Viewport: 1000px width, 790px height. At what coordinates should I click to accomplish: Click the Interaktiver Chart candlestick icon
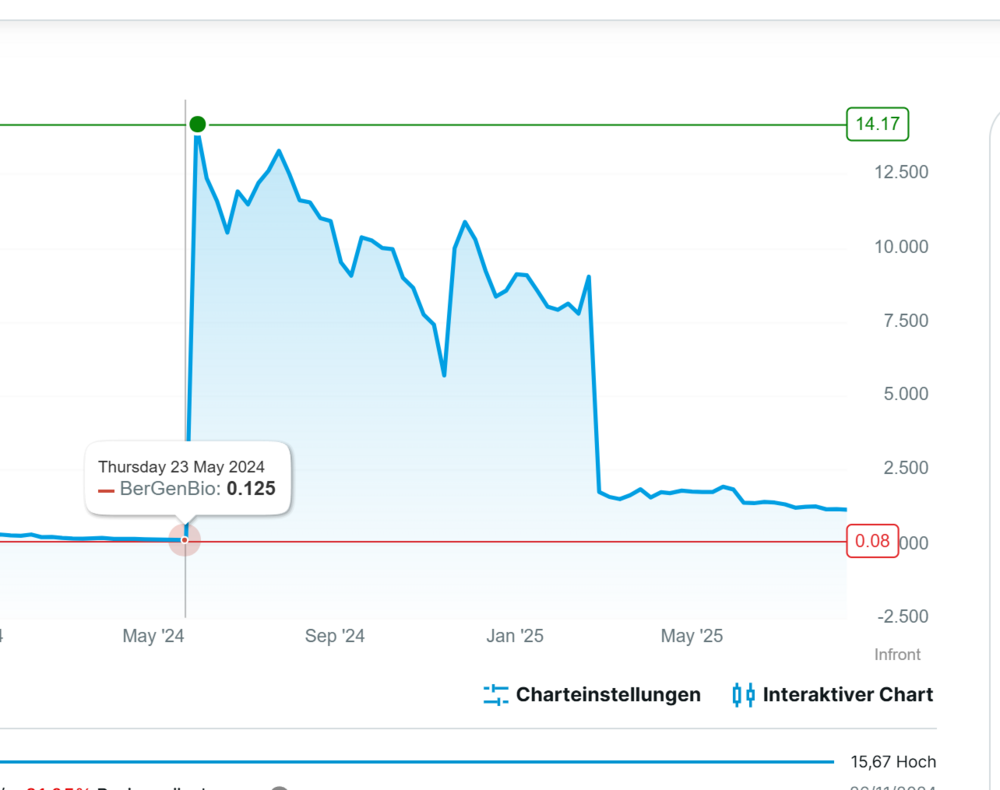tap(743, 695)
